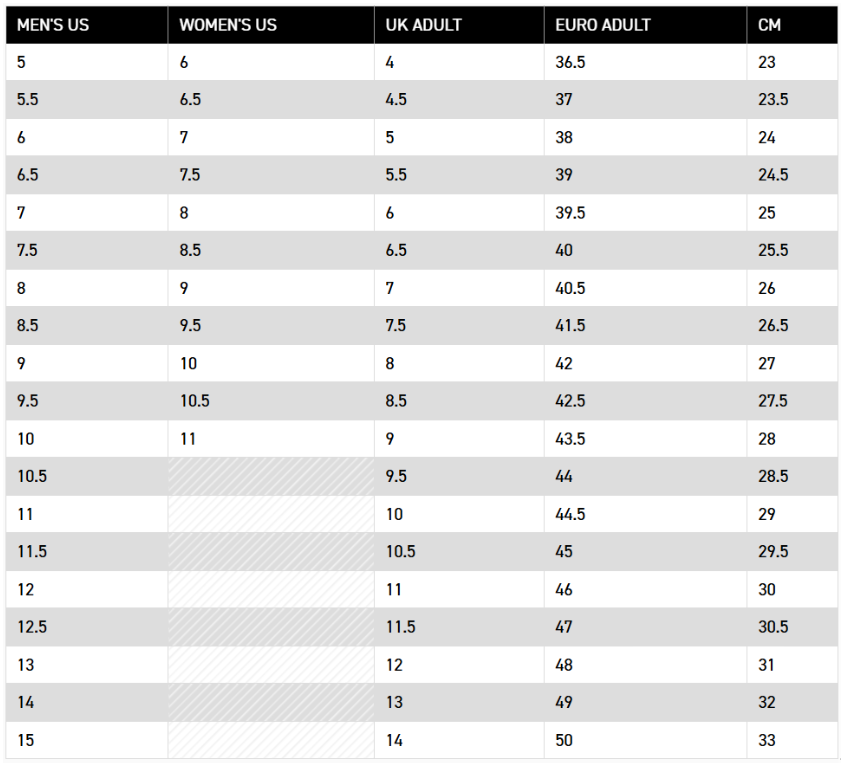The width and height of the screenshot is (843, 763).
Task: Click Euro size 43.5 cell
Action: pos(570,439)
